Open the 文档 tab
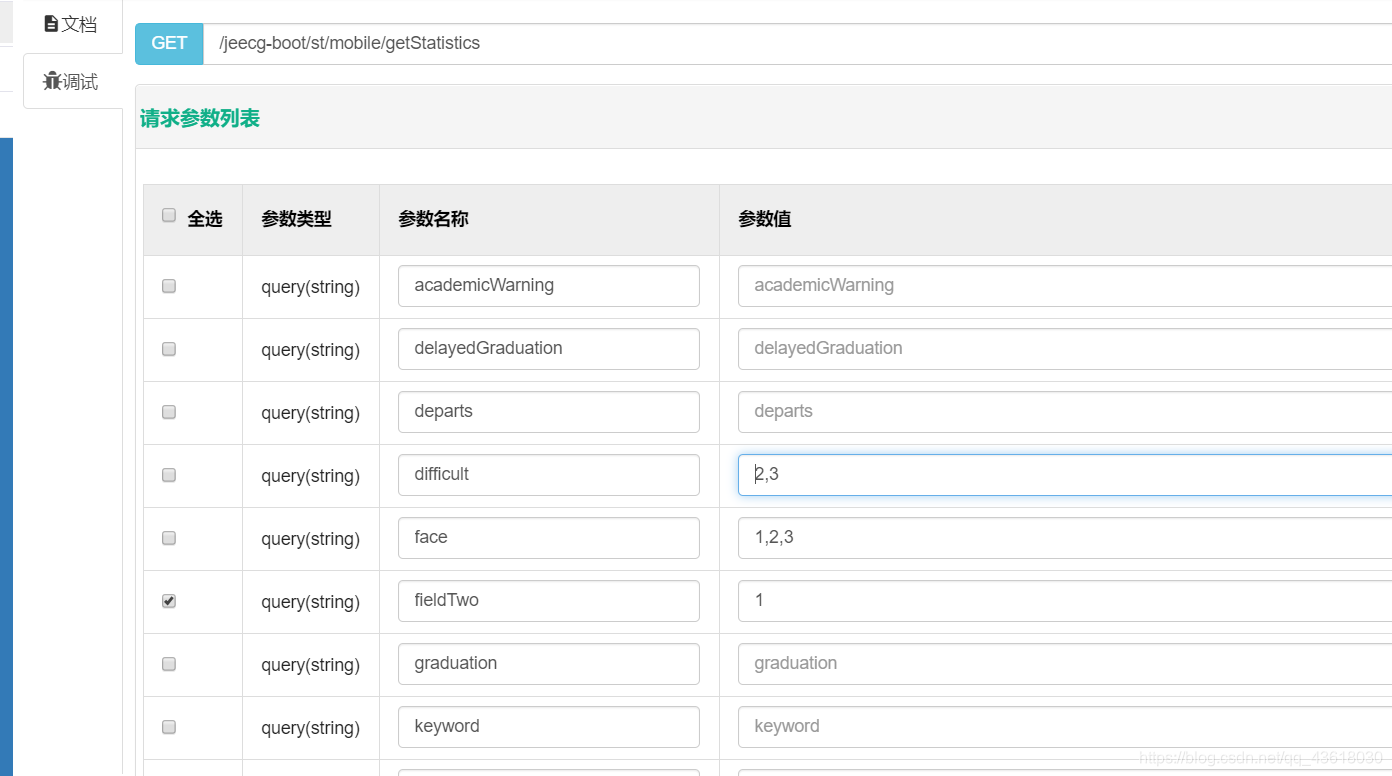Image resolution: width=1392 pixels, height=776 pixels. [72, 25]
